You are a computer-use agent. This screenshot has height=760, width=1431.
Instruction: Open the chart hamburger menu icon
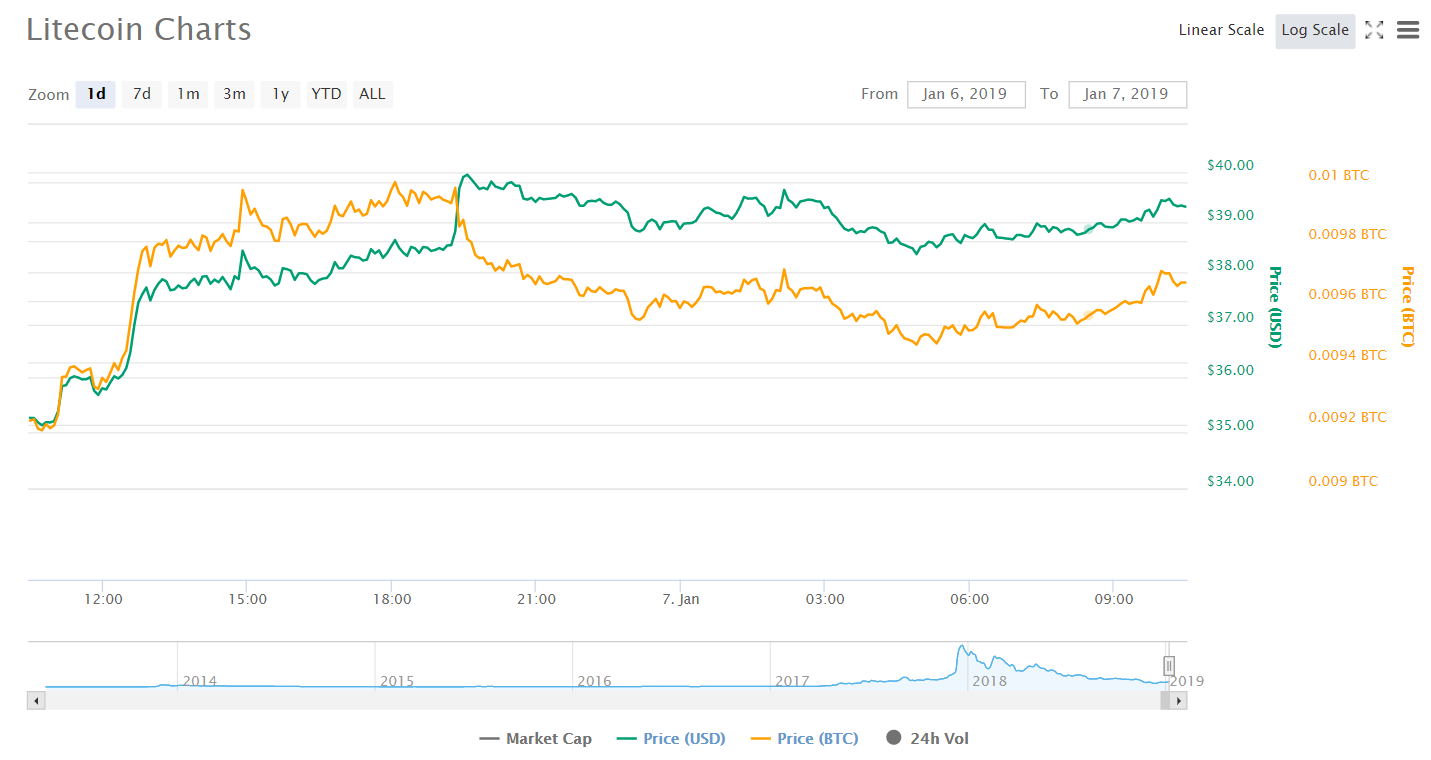click(x=1407, y=30)
